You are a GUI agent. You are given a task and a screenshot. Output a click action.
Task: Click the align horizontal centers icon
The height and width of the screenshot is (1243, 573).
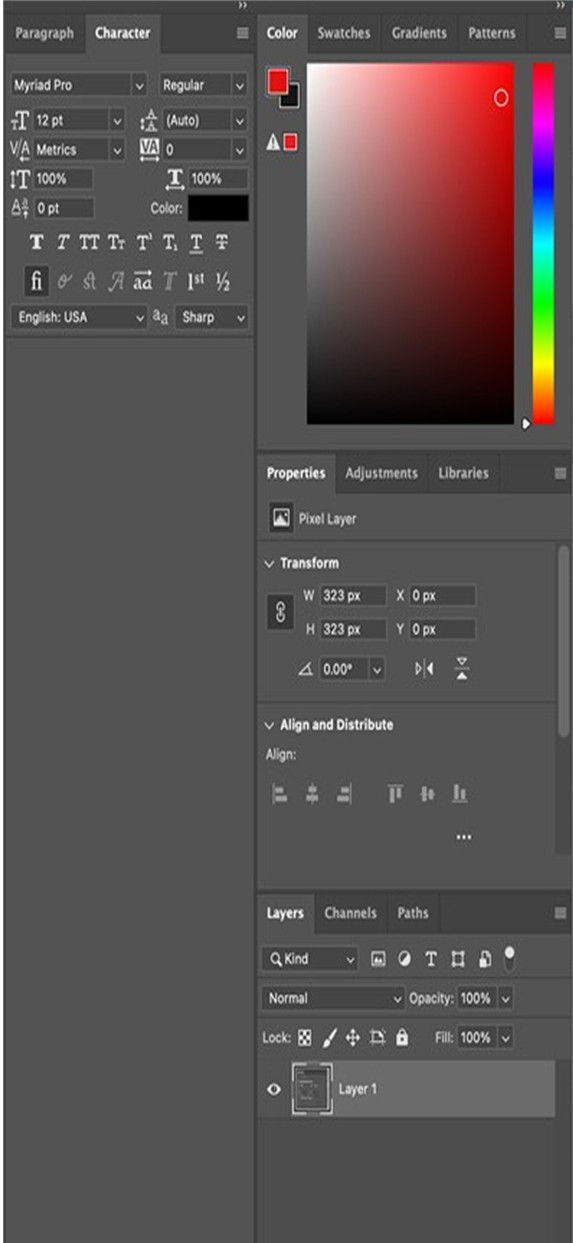[x=312, y=794]
